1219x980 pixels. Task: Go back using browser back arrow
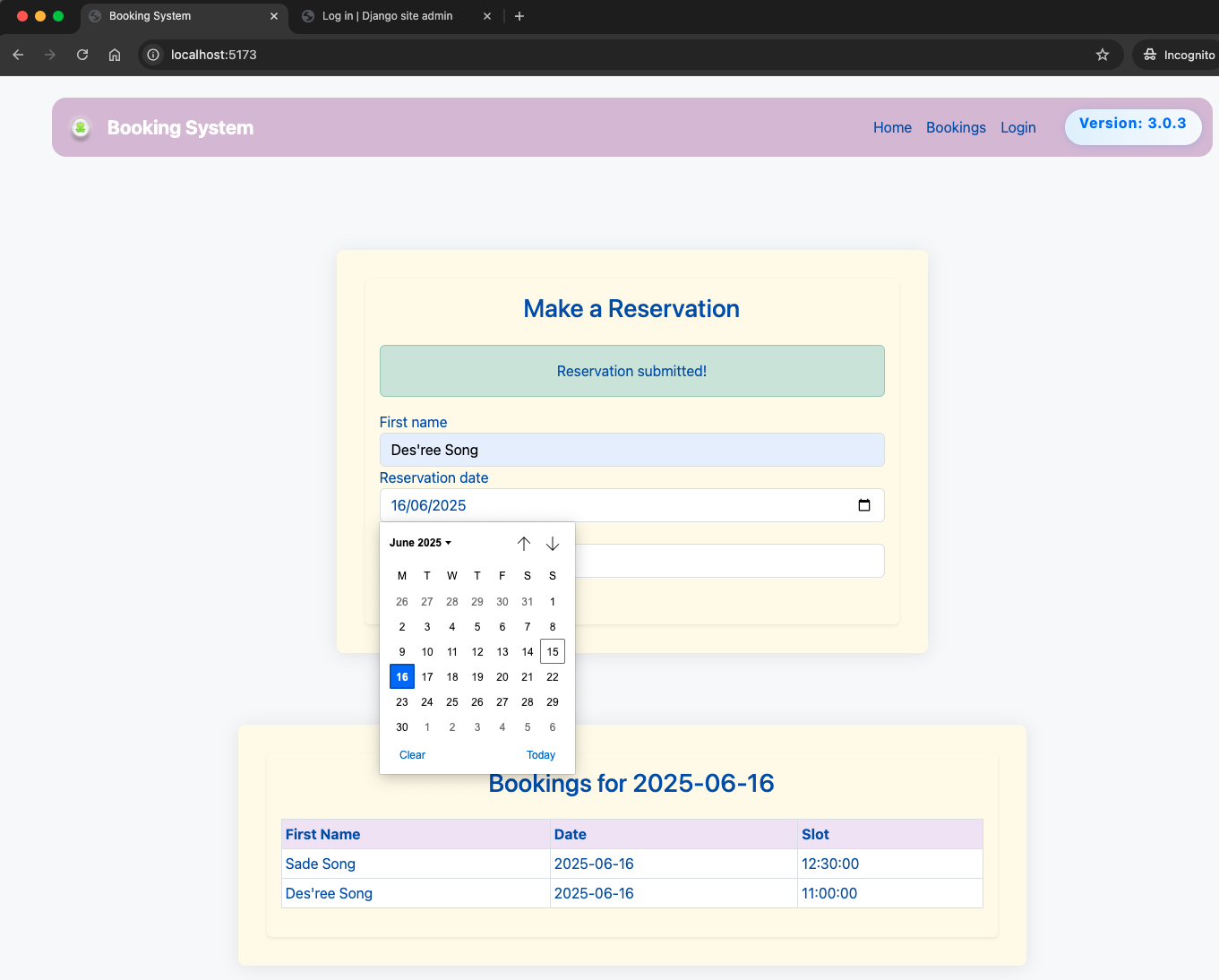pyautogui.click(x=18, y=55)
